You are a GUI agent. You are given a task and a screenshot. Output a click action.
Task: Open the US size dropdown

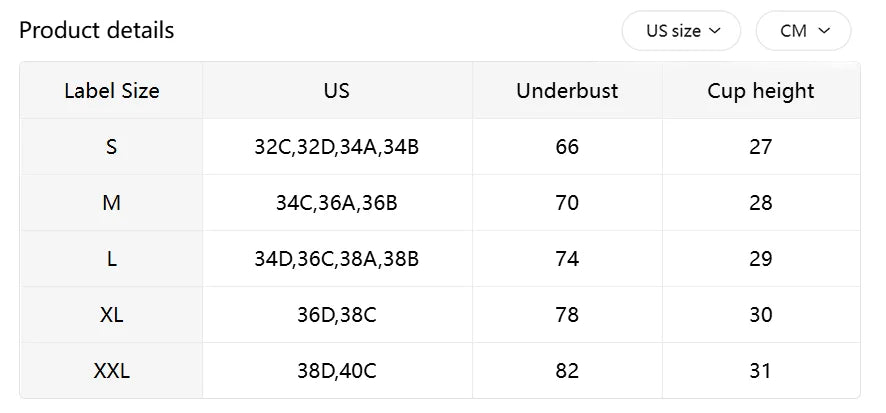click(682, 31)
